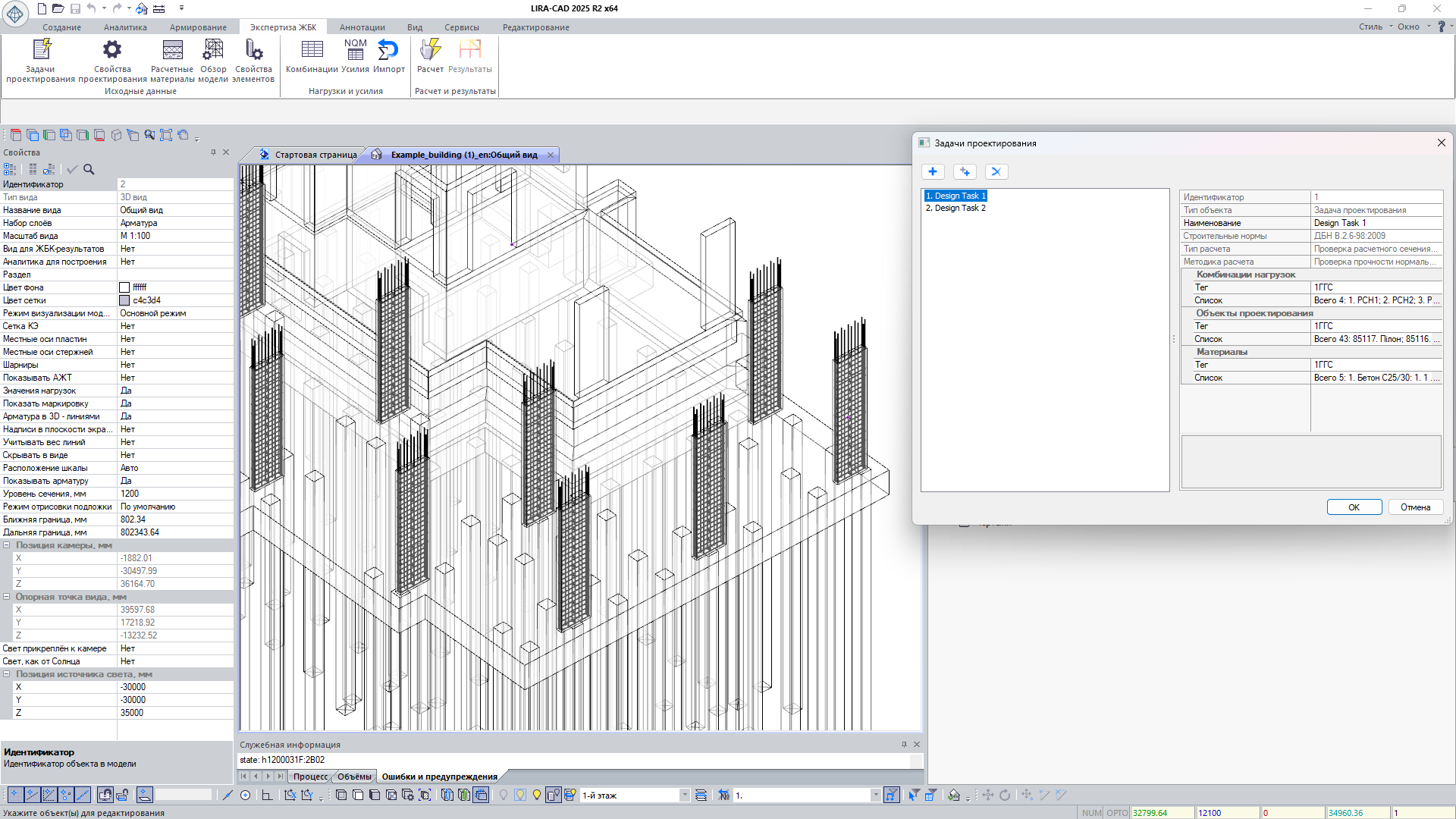Toggle the NUM status bar indicator
This screenshot has height=819, width=1456.
pos(1091,812)
